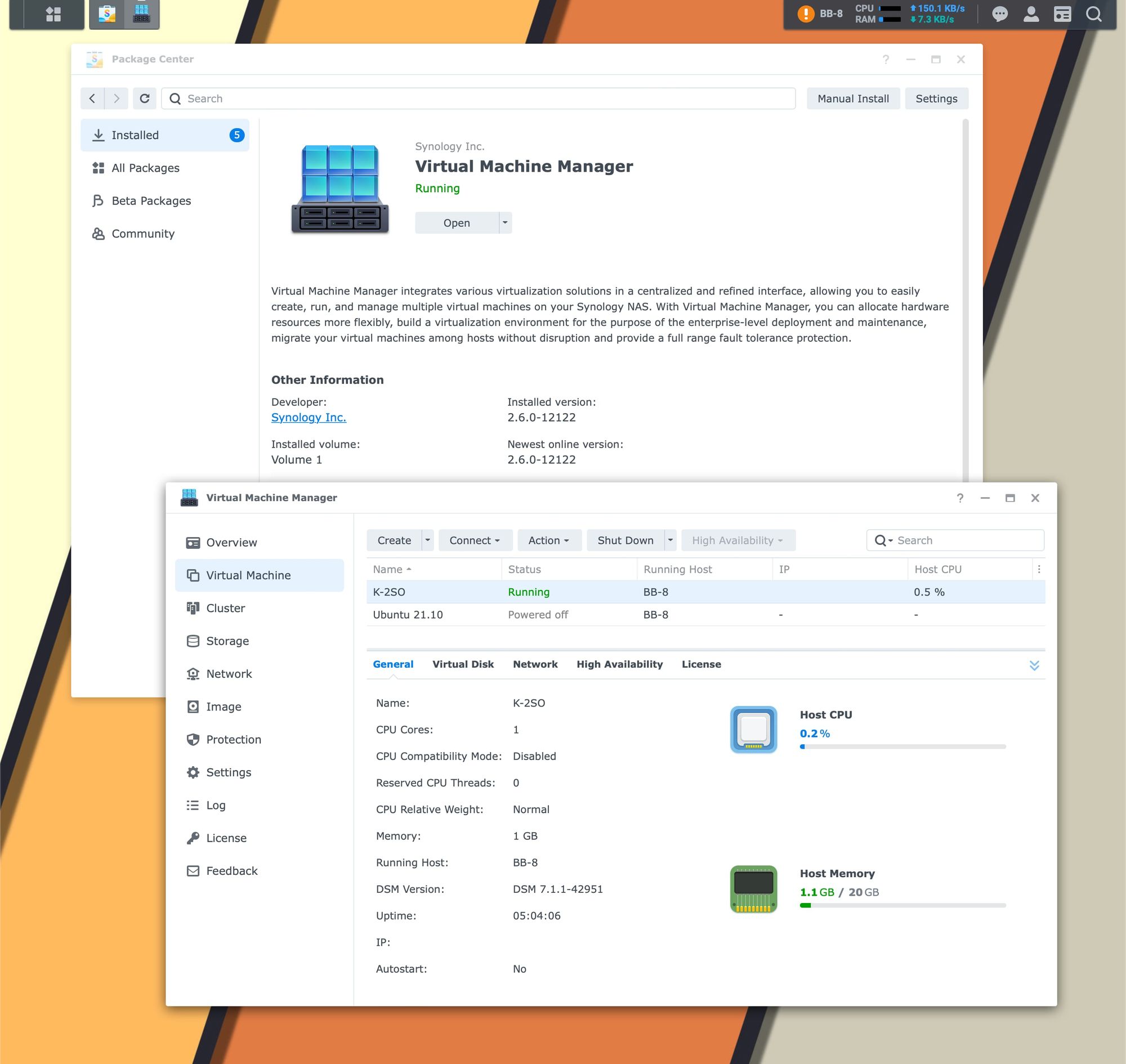Open the Image section of VMM
Screen dimensions: 1126x1064
pyautogui.click(x=224, y=707)
